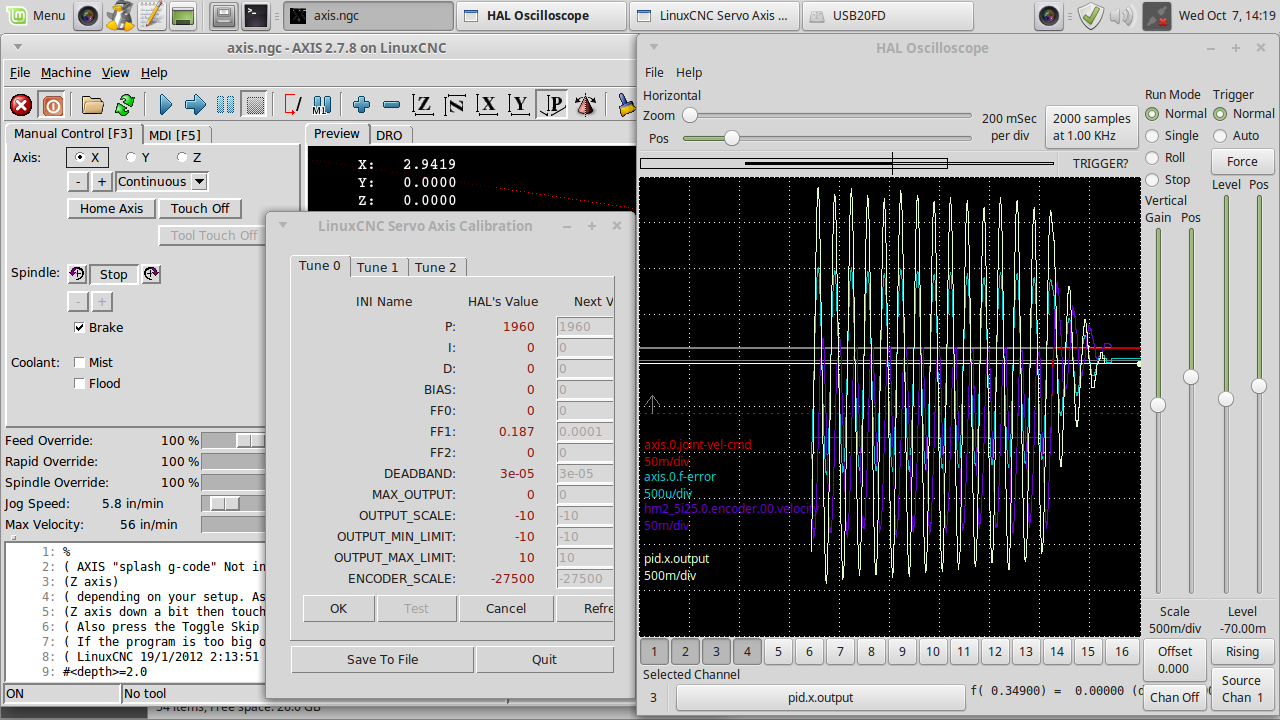Image resolution: width=1280 pixels, height=720 pixels.
Task: Toggle optional pause M1 icon
Action: point(322,105)
